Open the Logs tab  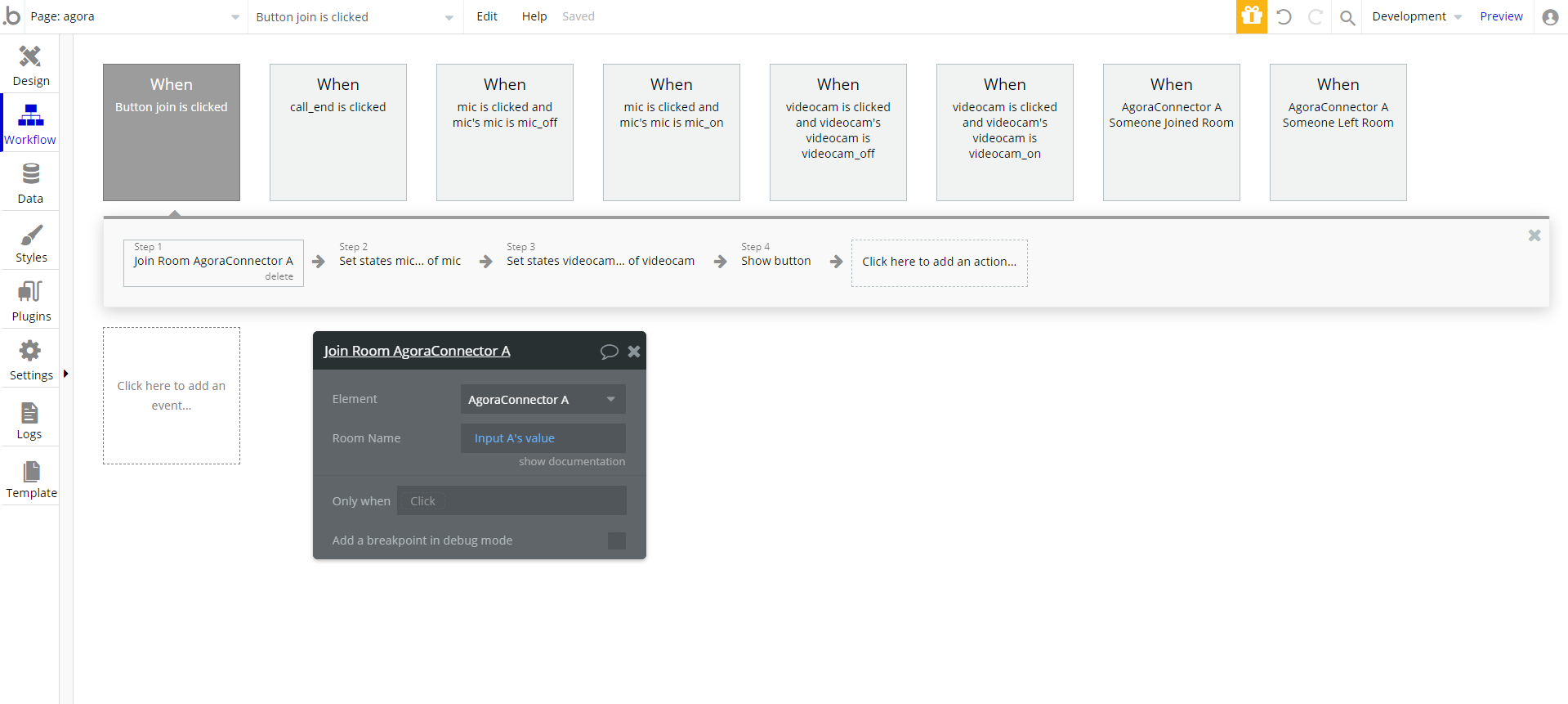(30, 419)
